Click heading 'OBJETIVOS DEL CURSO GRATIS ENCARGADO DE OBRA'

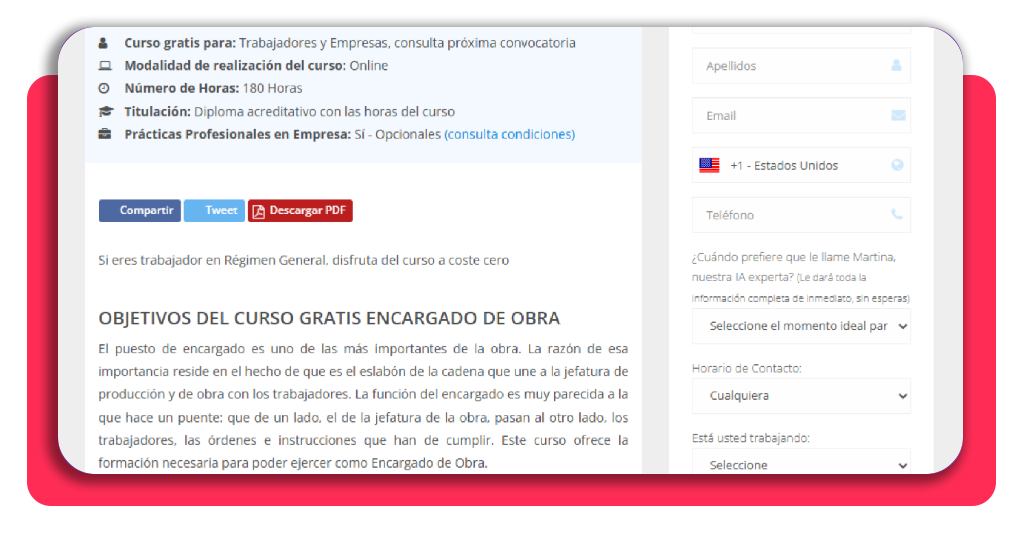tap(329, 319)
